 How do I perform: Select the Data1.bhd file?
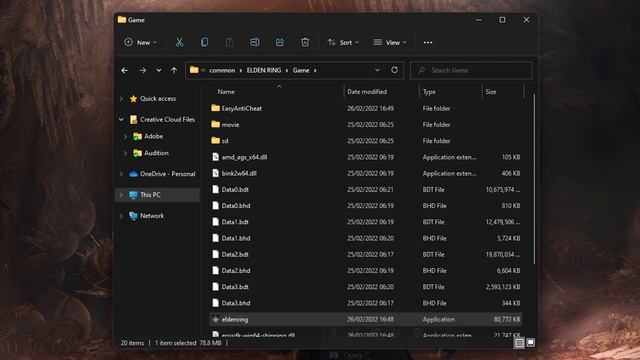pyautogui.click(x=236, y=238)
